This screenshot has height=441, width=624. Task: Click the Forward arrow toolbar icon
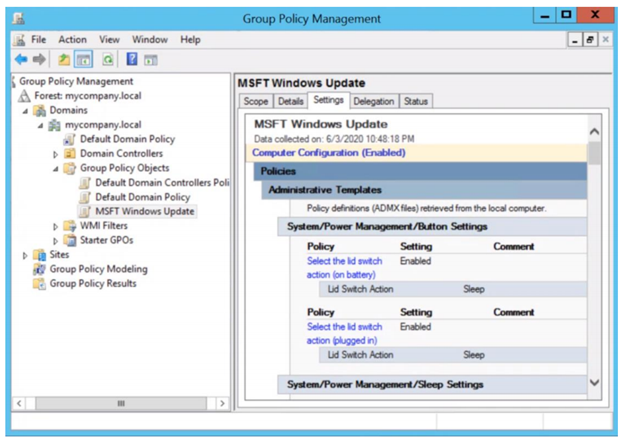[39, 60]
